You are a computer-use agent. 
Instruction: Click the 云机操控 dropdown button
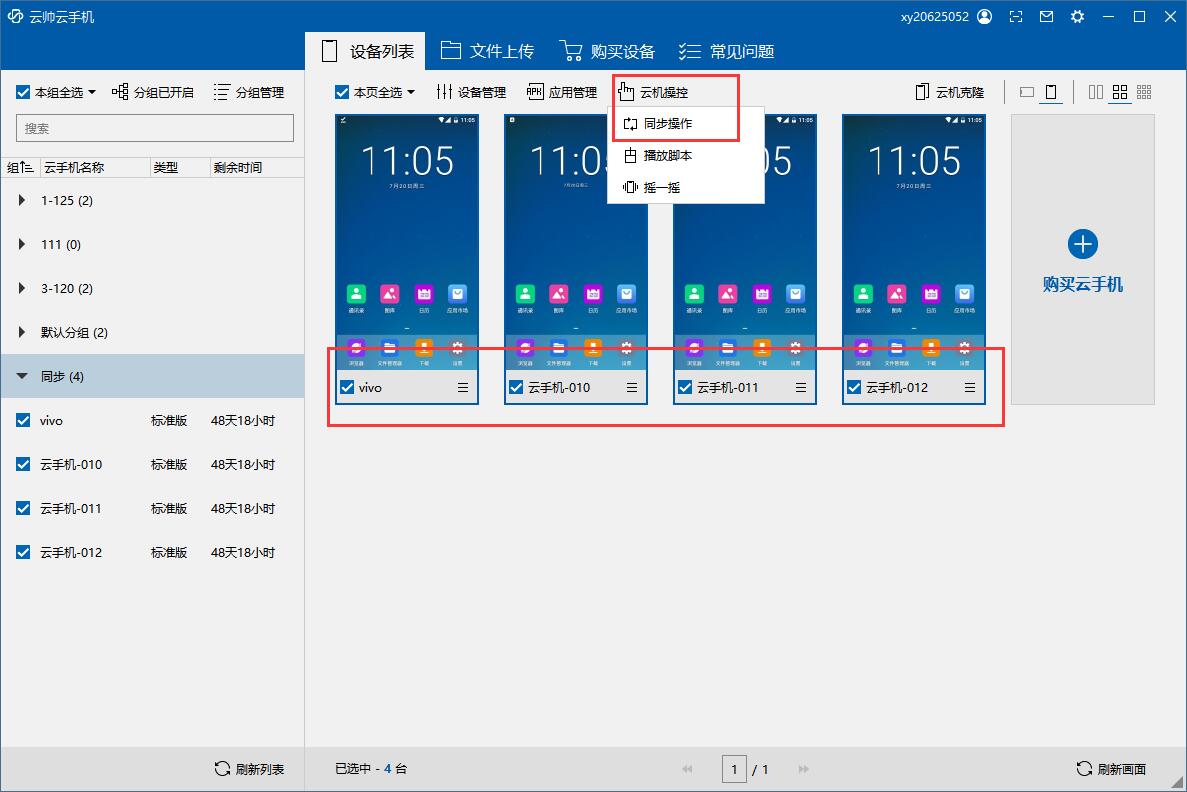653,92
